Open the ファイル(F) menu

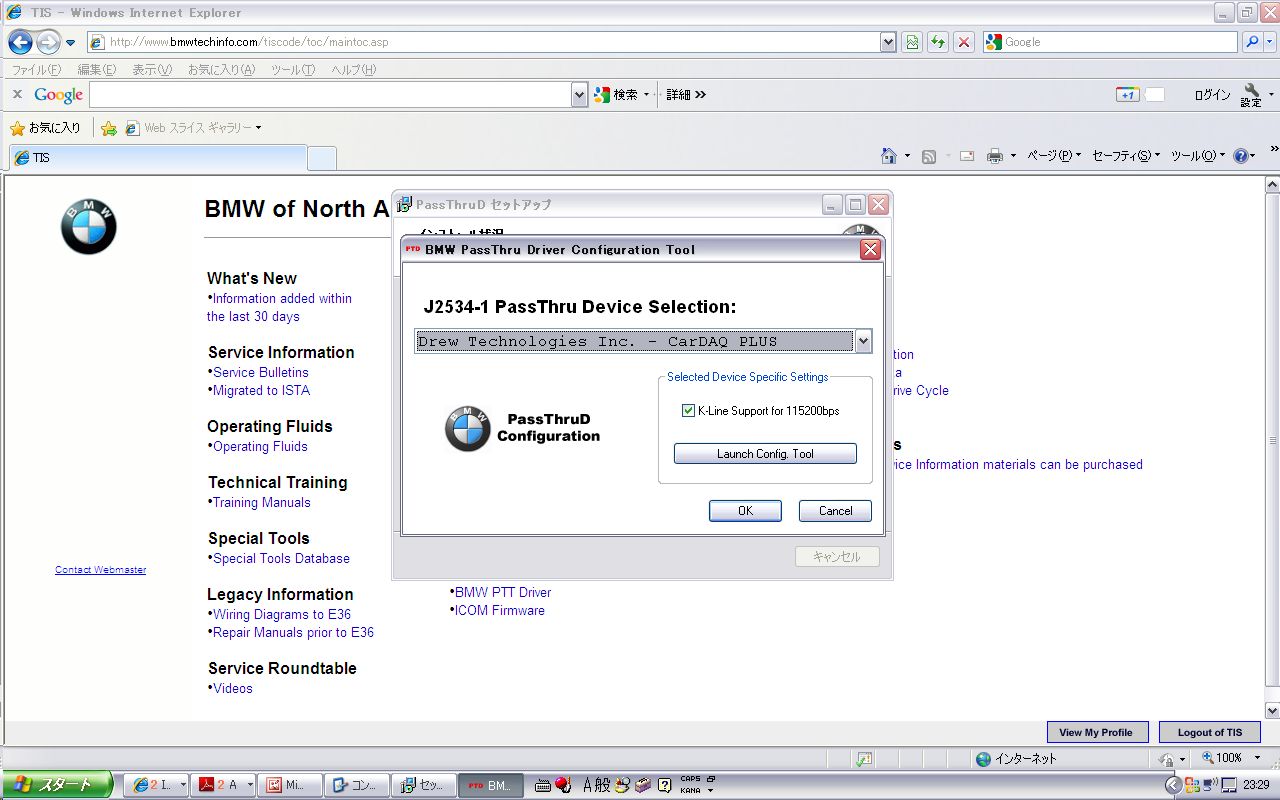tap(36, 70)
